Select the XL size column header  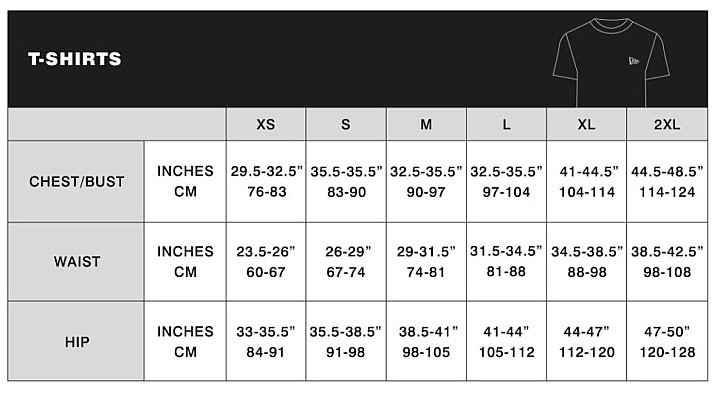click(586, 124)
